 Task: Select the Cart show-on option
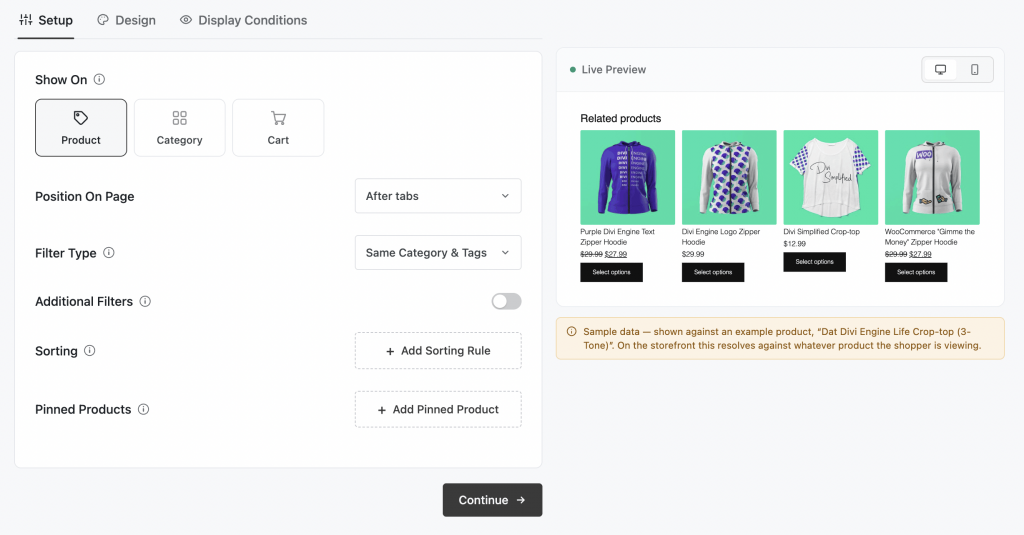278,128
